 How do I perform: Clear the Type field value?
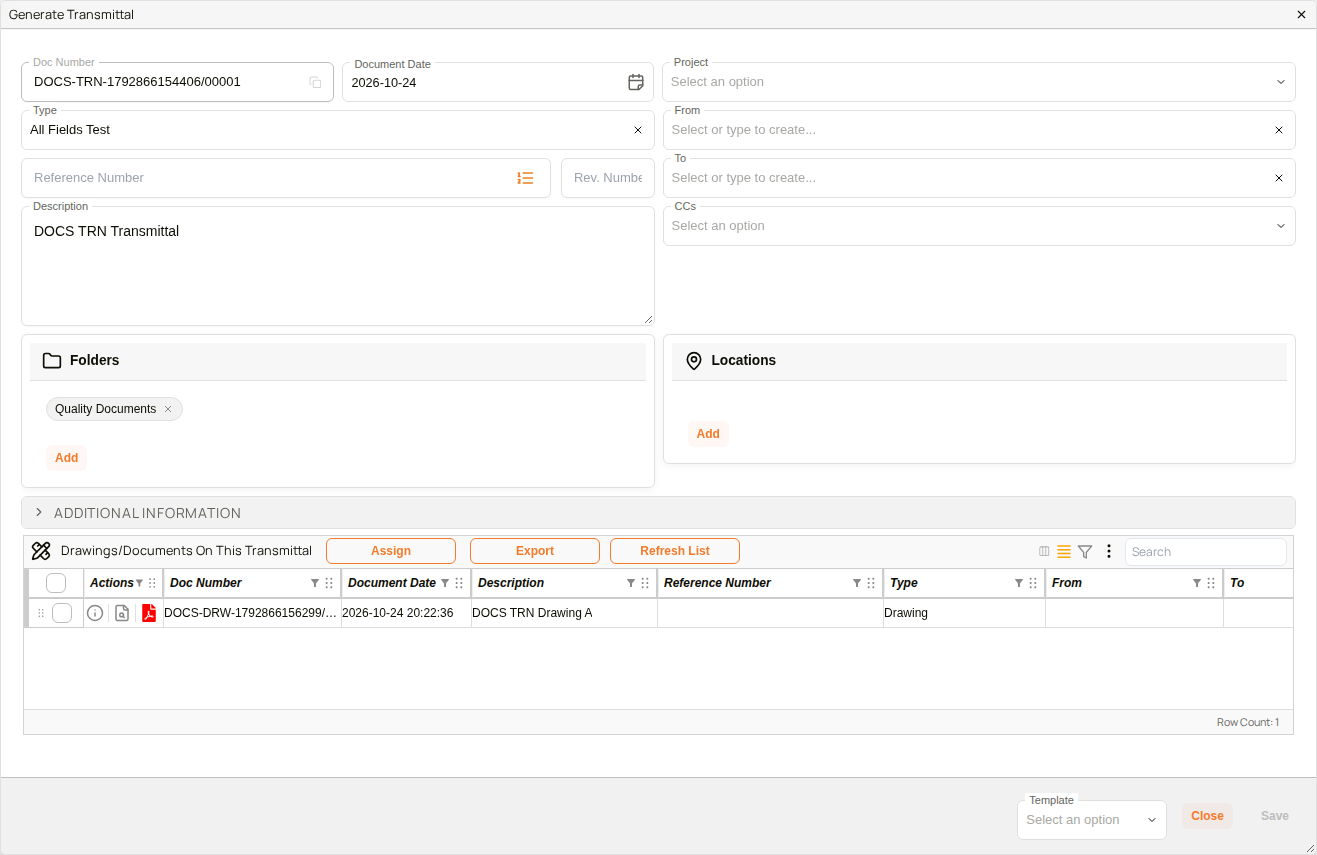click(x=638, y=130)
